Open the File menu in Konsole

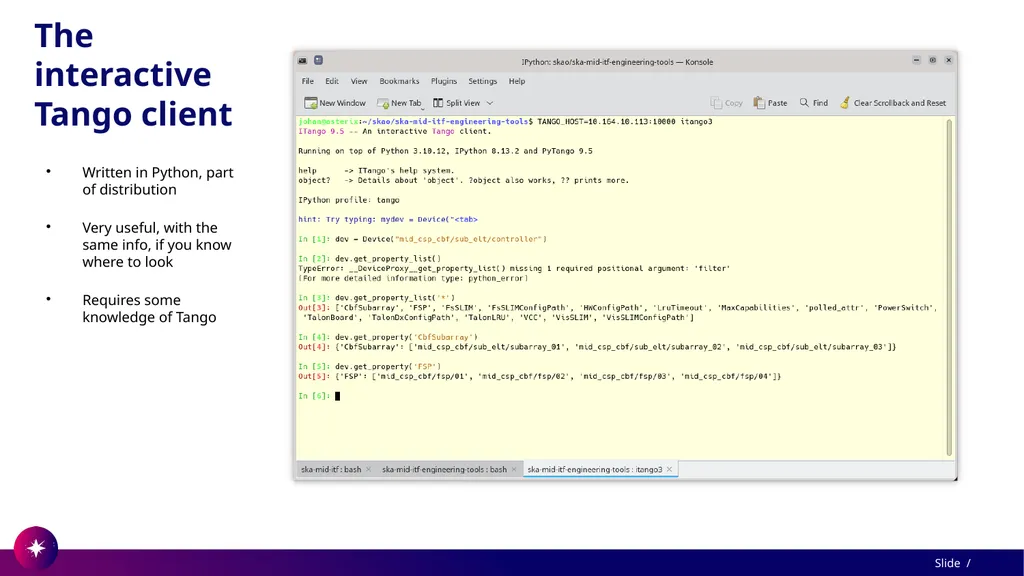coord(308,81)
